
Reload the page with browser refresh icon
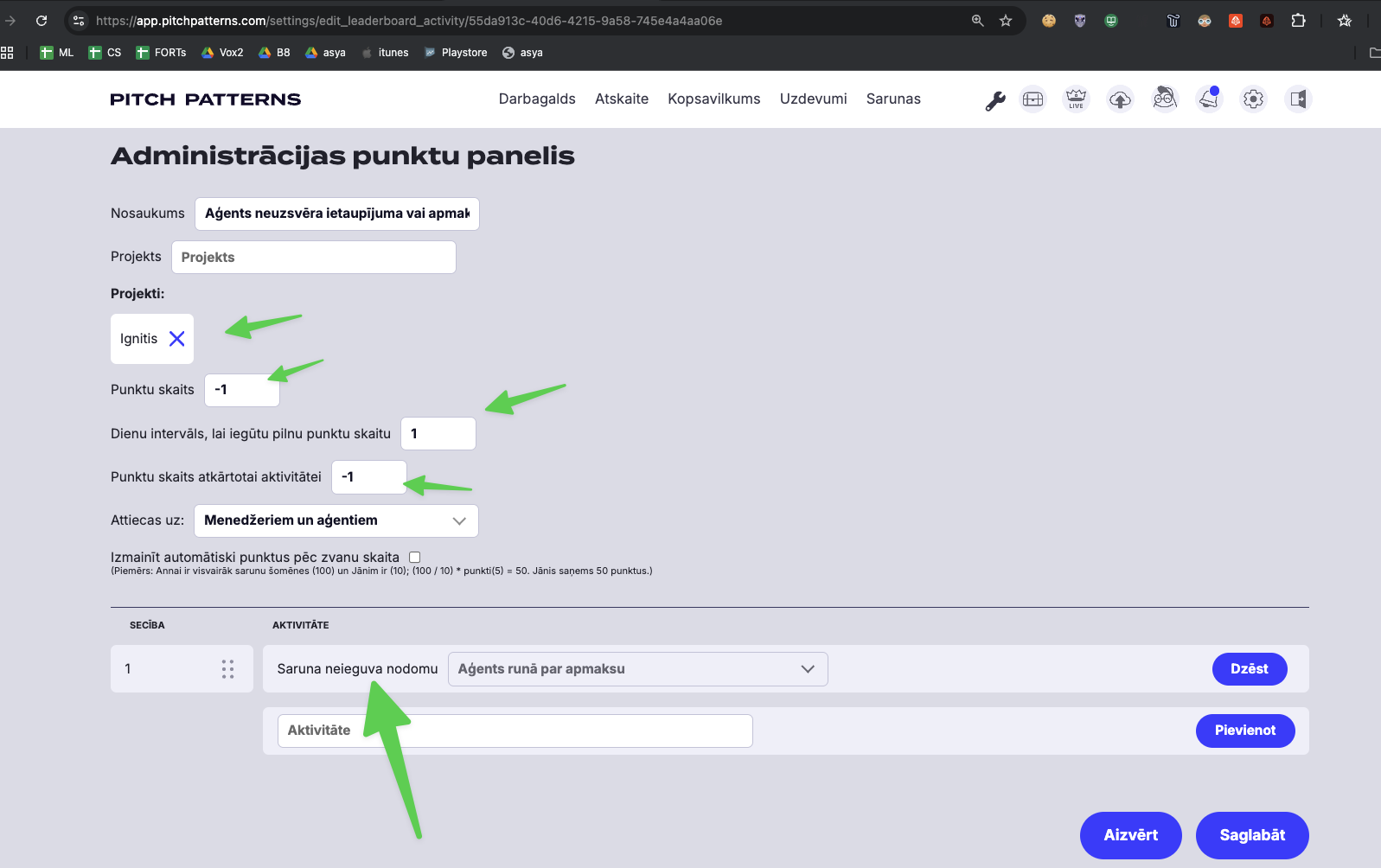42,21
